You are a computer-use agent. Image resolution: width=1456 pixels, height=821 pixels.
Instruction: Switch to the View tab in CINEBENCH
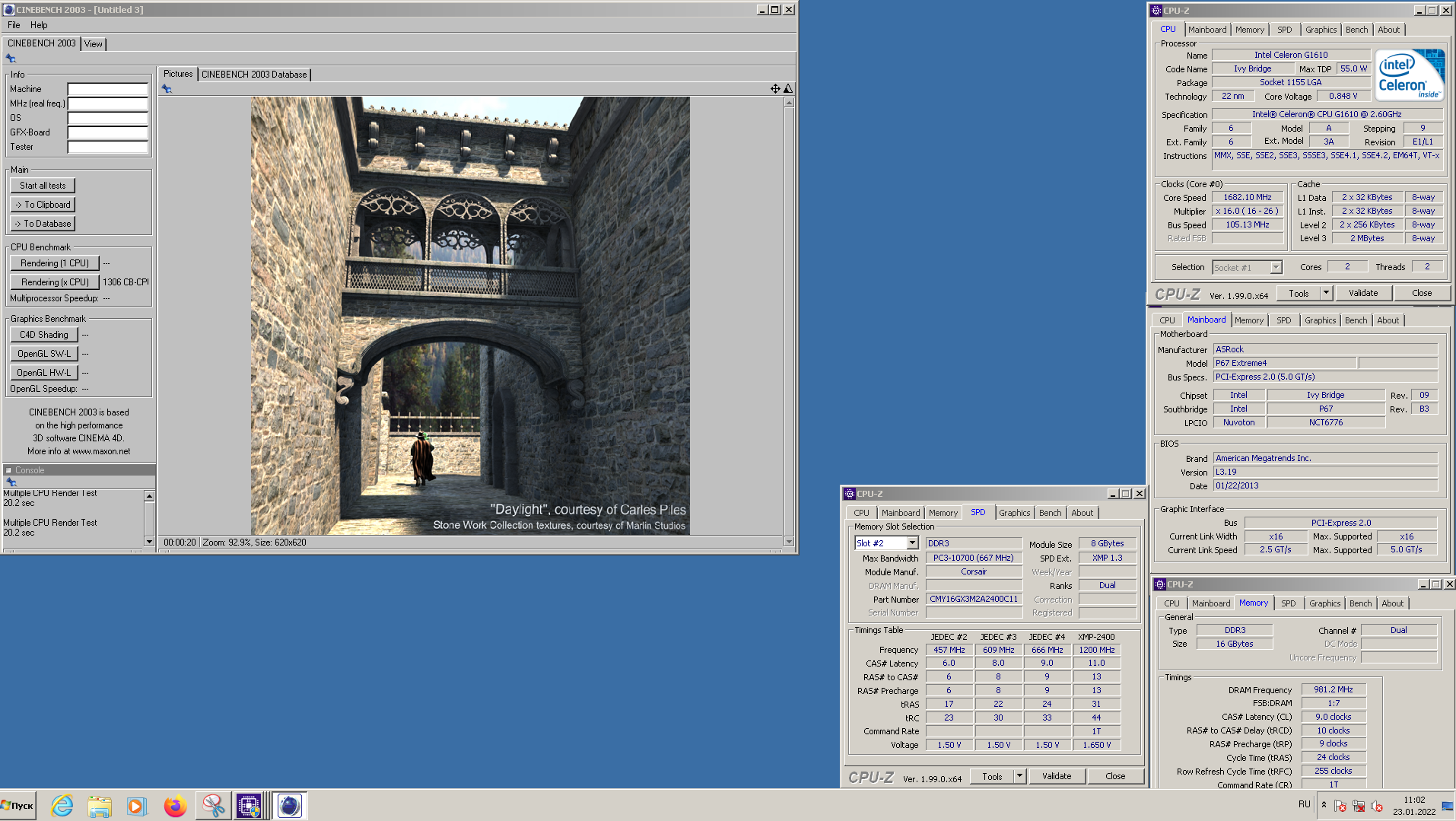pyautogui.click(x=93, y=44)
